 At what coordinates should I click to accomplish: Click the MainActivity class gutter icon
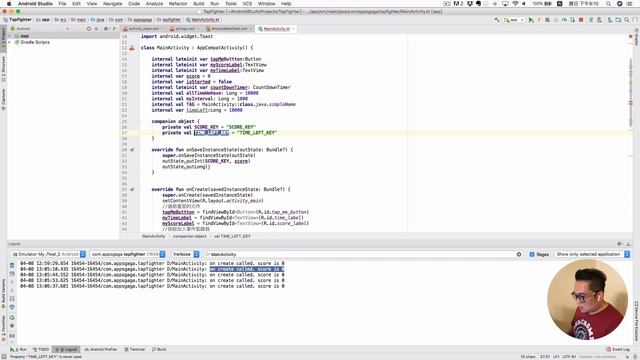[132, 48]
